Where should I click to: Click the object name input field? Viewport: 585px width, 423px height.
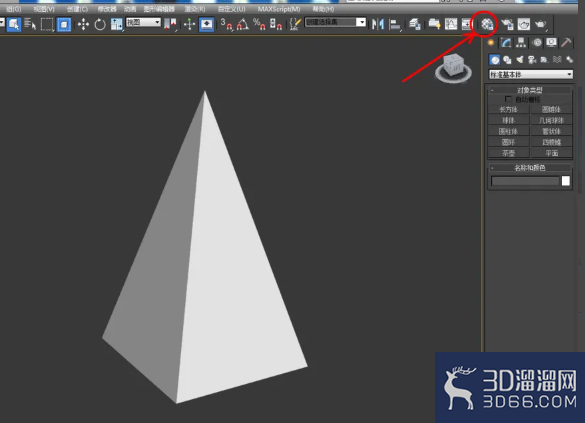click(525, 181)
